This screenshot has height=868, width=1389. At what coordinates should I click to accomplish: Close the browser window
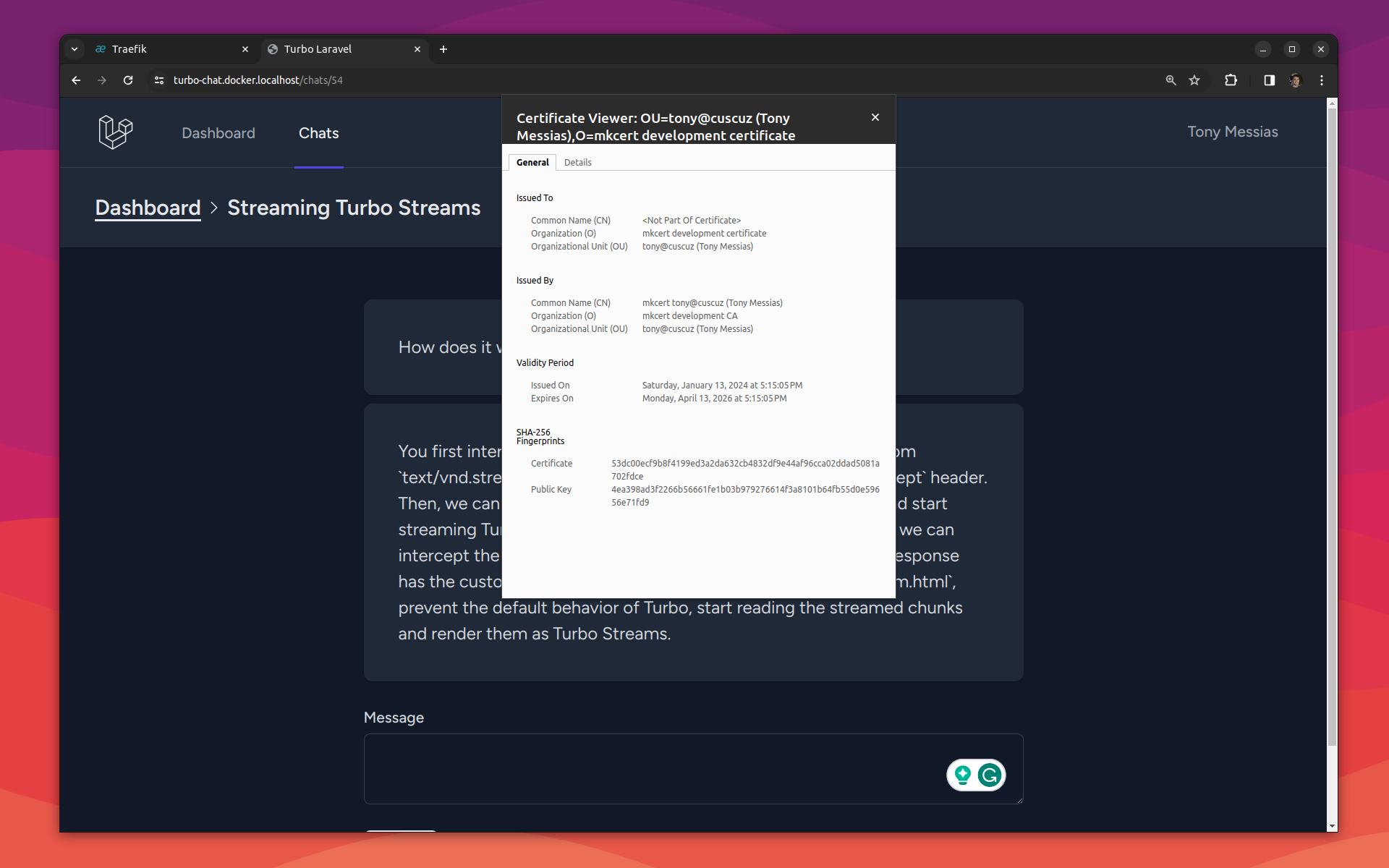point(1321,49)
